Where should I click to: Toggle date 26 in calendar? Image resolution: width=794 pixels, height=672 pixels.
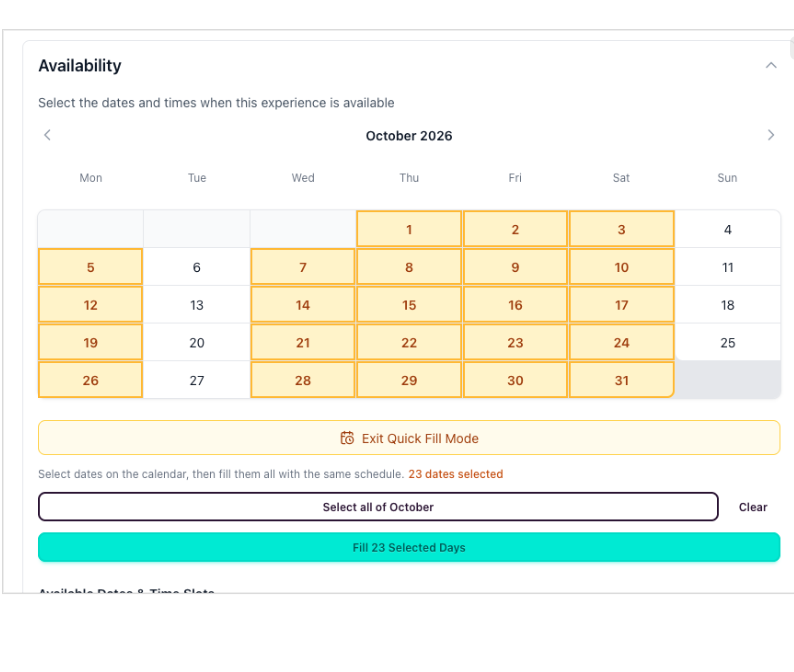[91, 380]
